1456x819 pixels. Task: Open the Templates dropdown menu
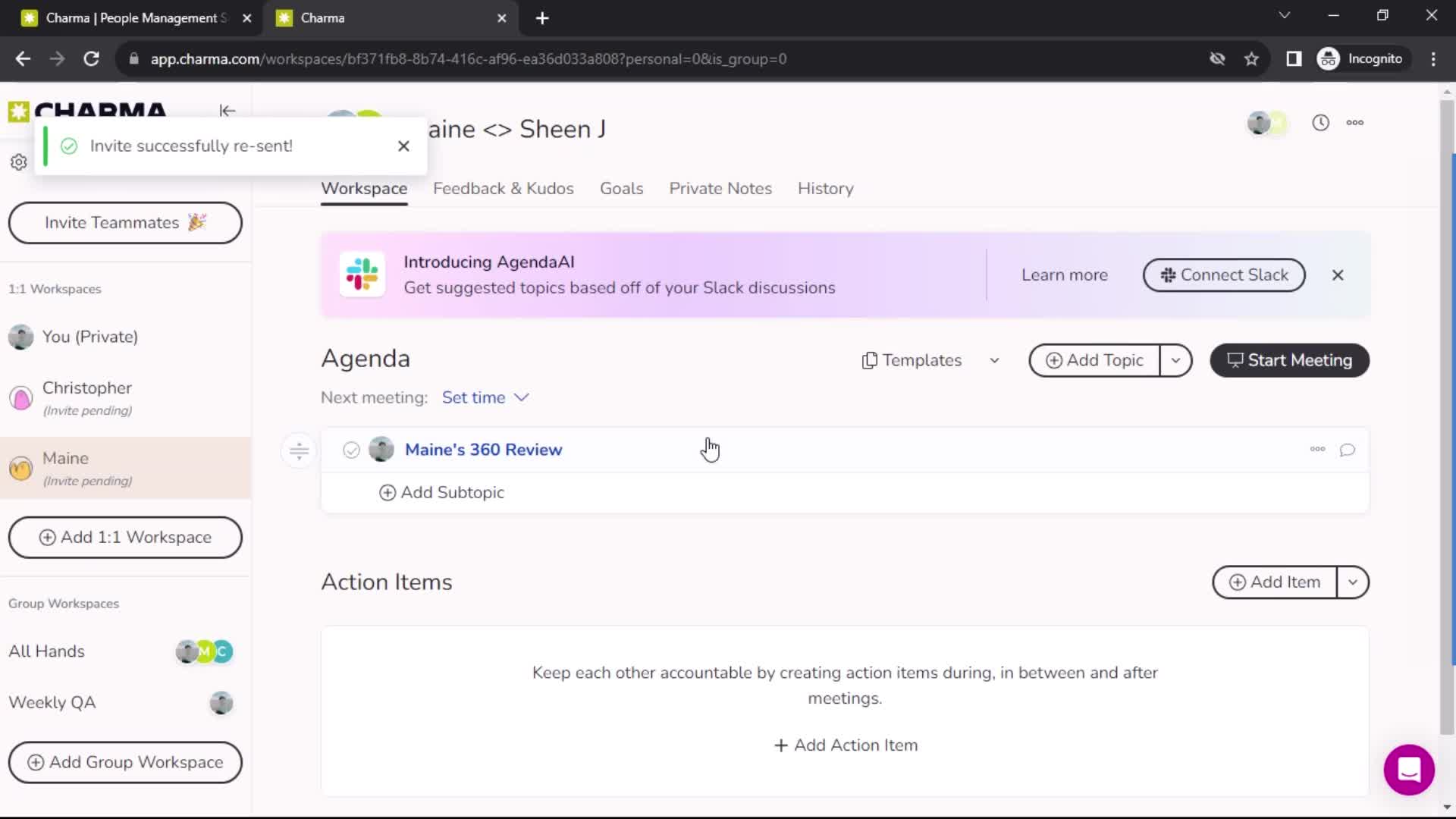(x=994, y=360)
